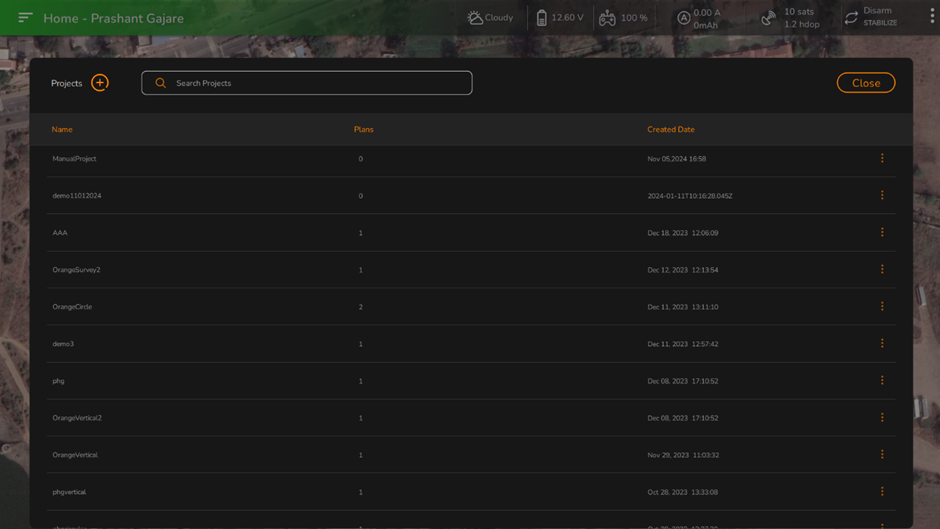
Task: Sort by the Created Date column header
Action: point(670,129)
